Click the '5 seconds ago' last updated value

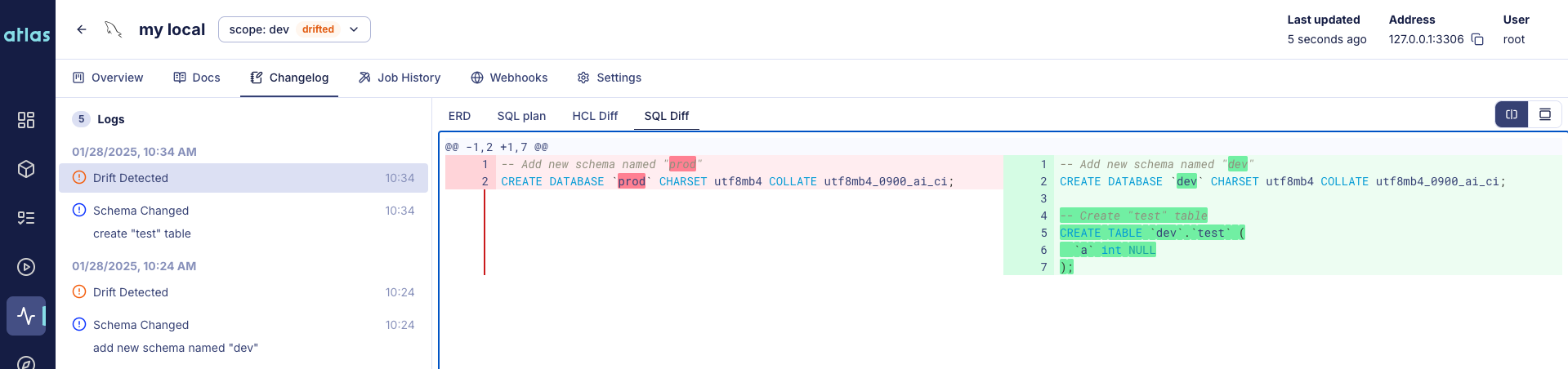pos(1327,39)
